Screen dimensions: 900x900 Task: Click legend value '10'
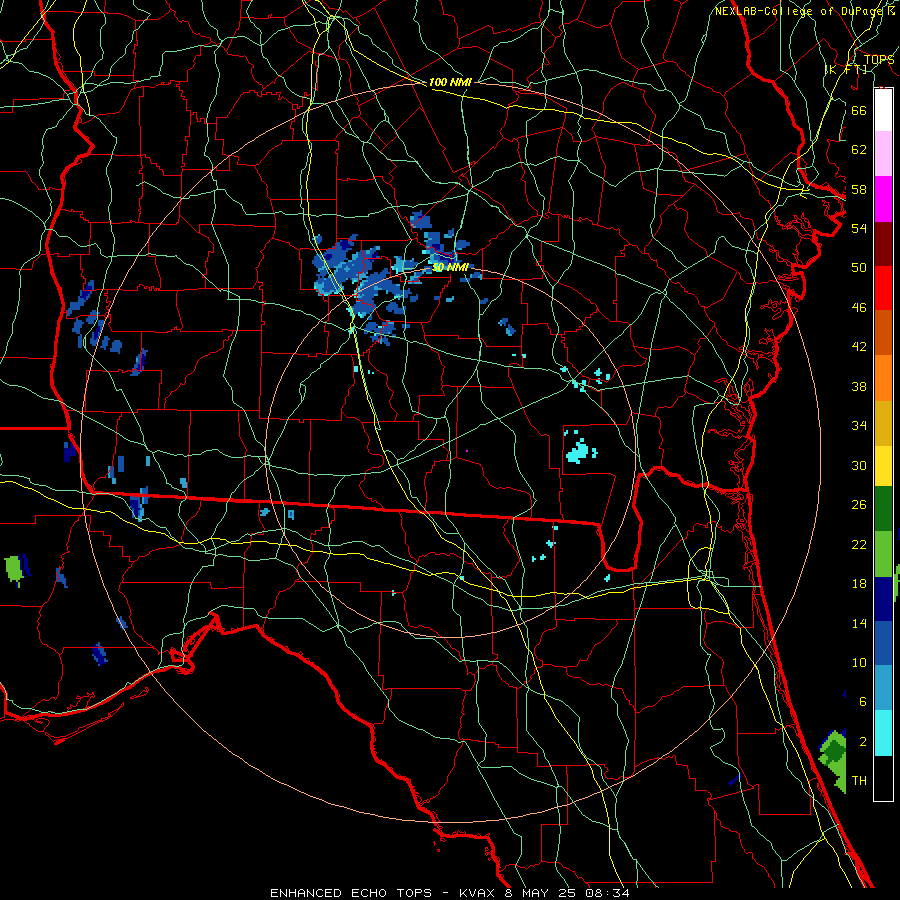[x=859, y=662]
